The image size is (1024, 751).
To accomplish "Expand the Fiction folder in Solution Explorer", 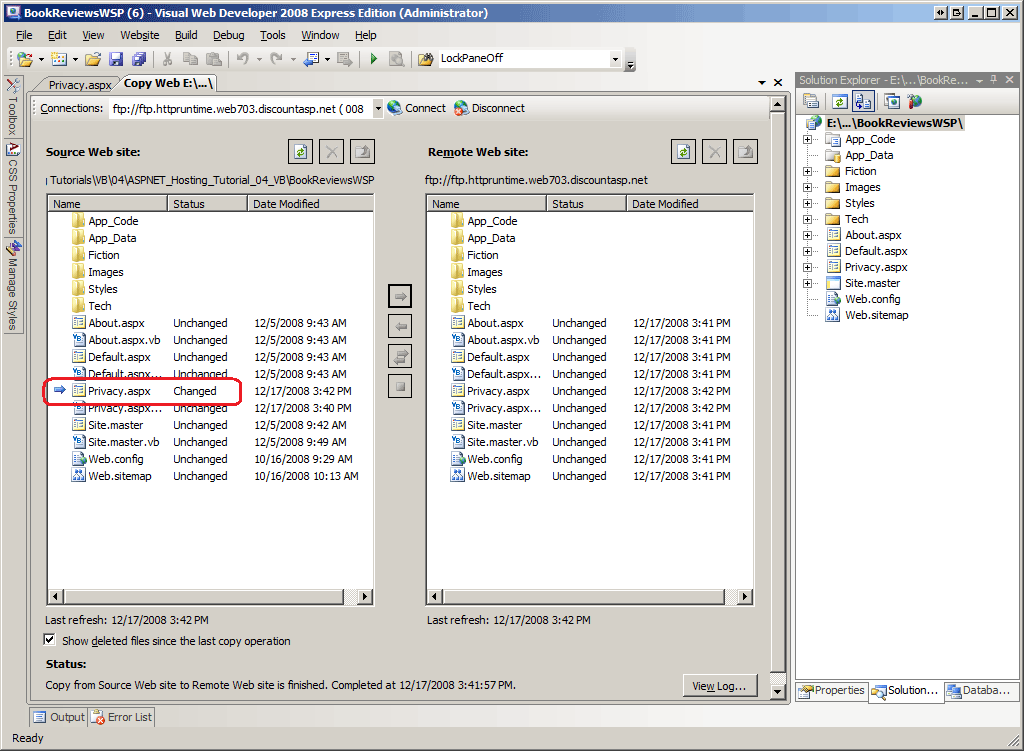I will [807, 171].
